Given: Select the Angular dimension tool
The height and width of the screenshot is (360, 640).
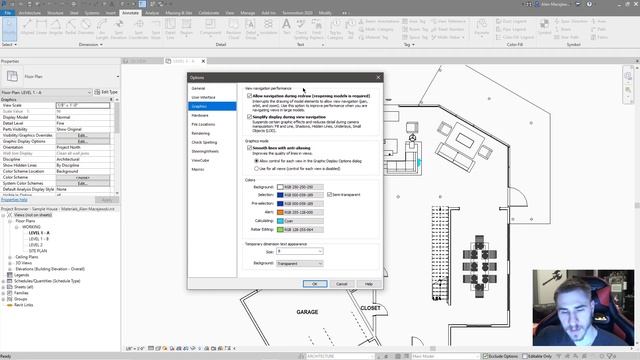Looking at the screenshot, I should (x=56, y=28).
